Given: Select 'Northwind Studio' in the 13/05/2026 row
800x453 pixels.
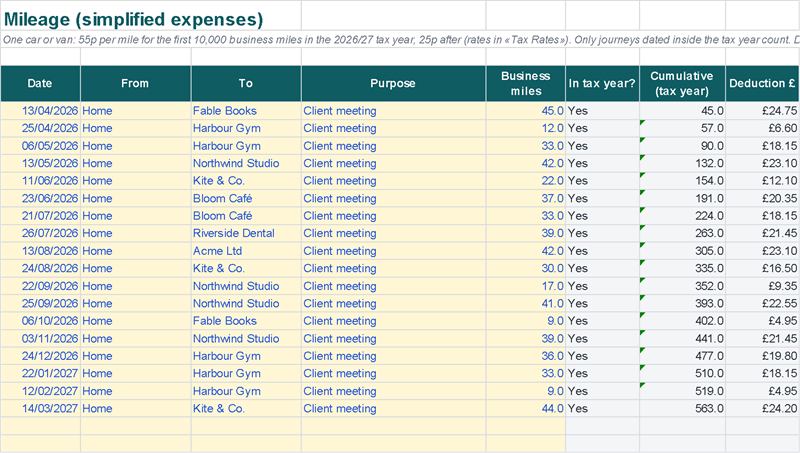Looking at the screenshot, I should coord(246,163).
